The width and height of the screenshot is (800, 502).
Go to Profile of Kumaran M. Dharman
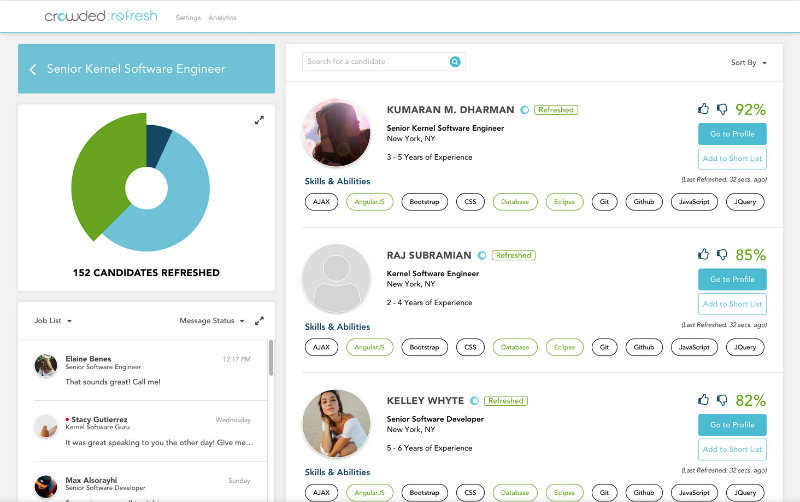(x=732, y=134)
